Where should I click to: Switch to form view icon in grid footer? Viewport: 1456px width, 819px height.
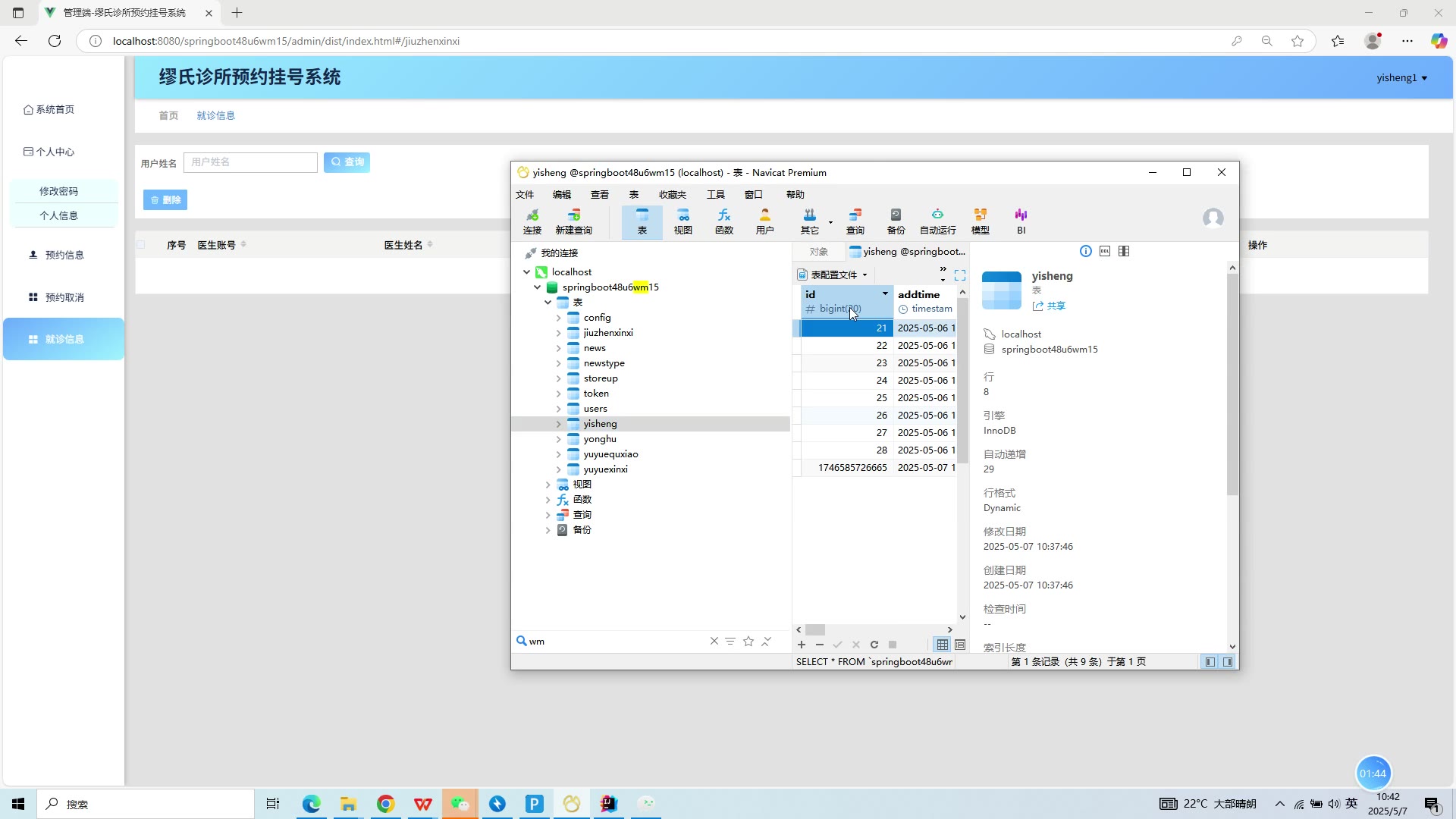pos(960,645)
